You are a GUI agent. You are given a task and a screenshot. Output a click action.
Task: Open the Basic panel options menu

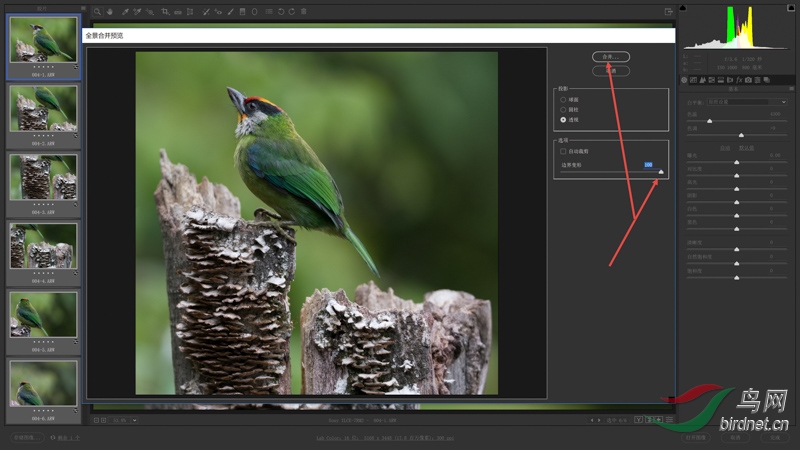coord(792,89)
